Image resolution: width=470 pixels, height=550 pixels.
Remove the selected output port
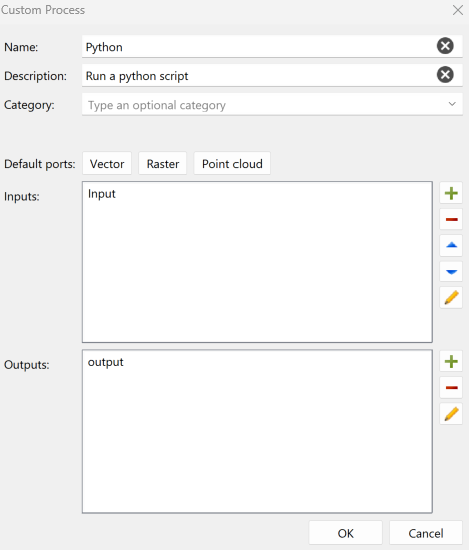(x=451, y=388)
